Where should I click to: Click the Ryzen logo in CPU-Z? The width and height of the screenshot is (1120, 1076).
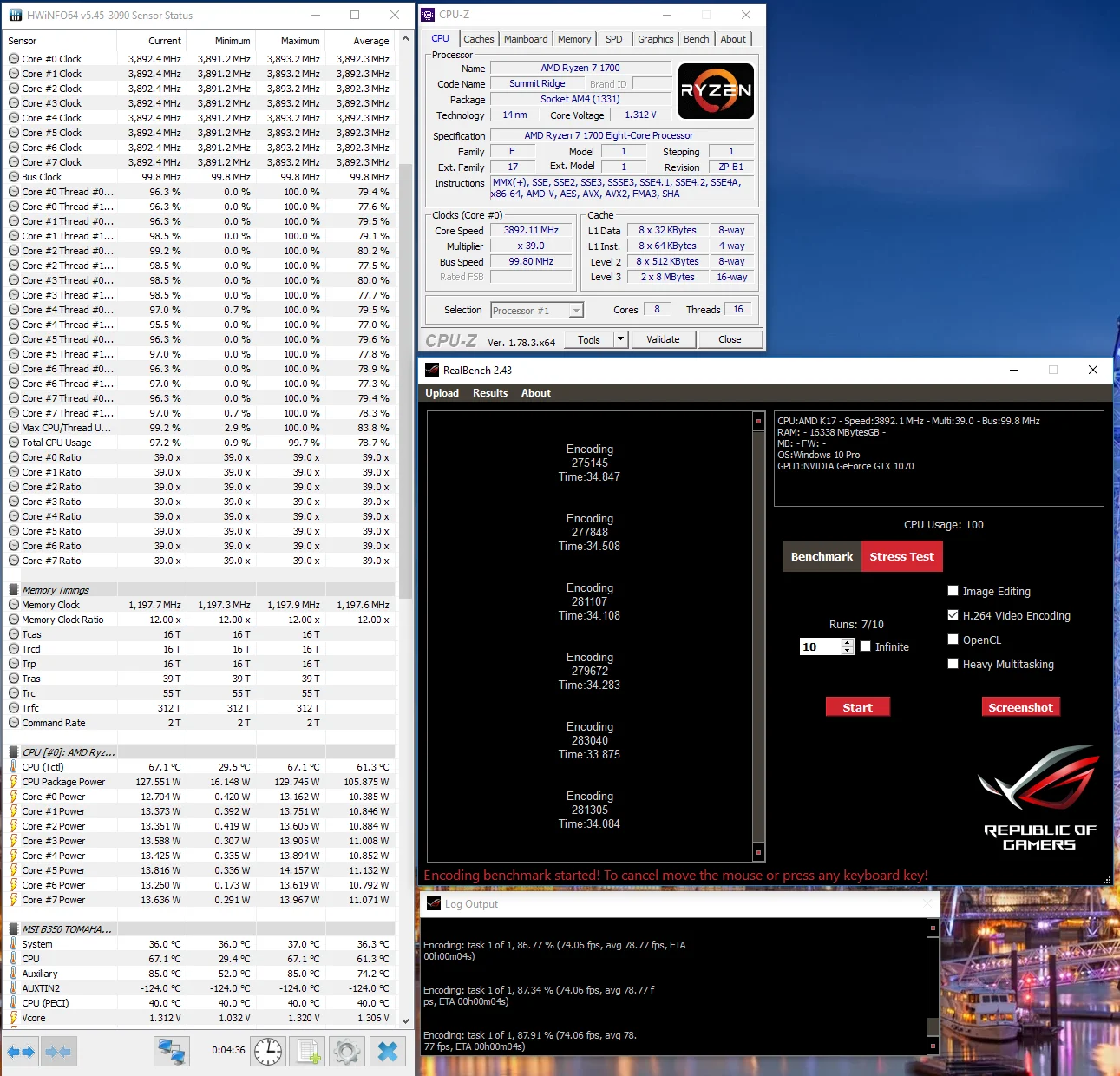[716, 91]
